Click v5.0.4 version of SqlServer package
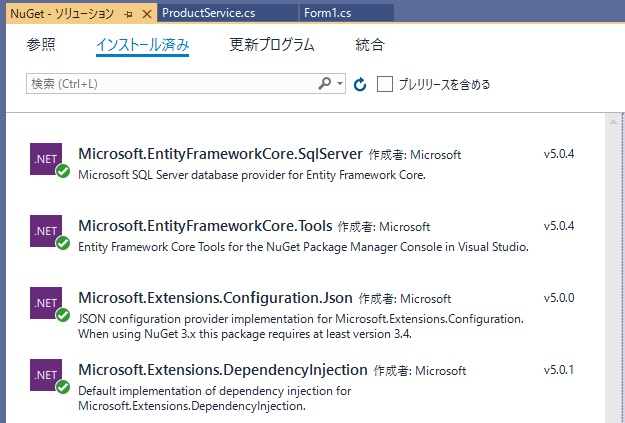The height and width of the screenshot is (423, 625). [559, 154]
